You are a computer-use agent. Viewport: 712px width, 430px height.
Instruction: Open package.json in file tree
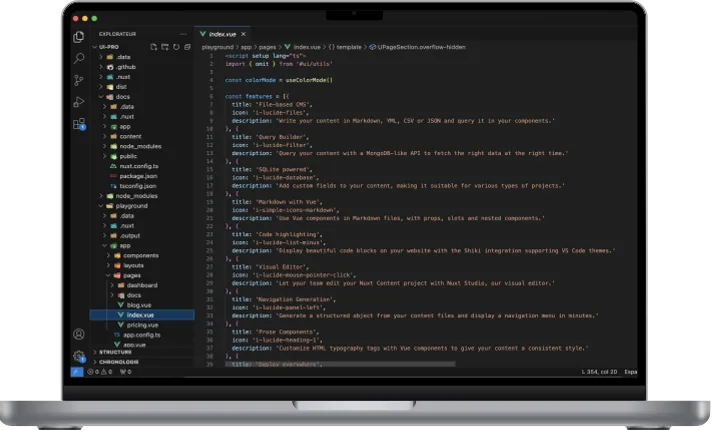click(x=138, y=176)
